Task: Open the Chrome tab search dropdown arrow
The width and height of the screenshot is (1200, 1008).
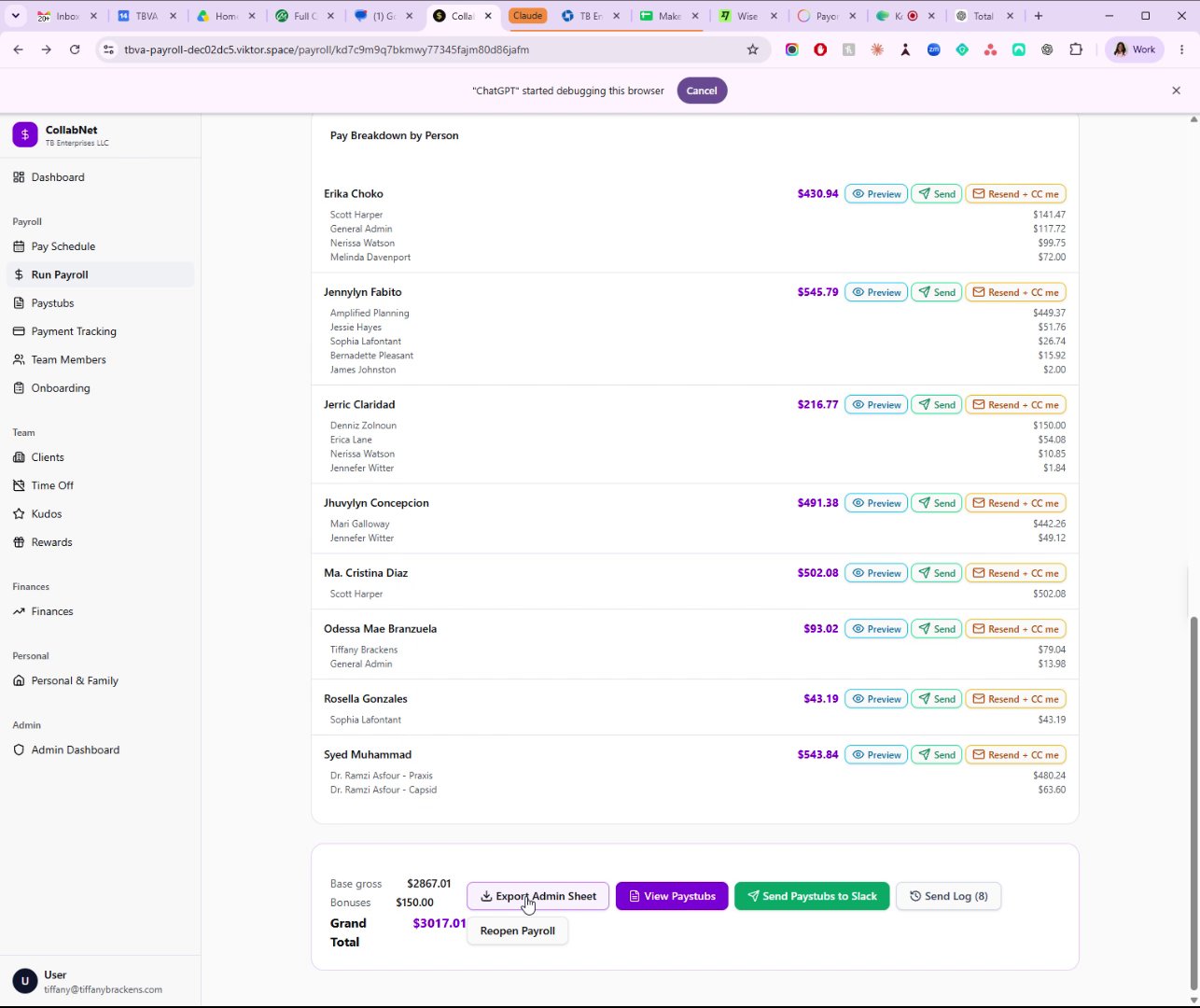Action: click(x=15, y=16)
